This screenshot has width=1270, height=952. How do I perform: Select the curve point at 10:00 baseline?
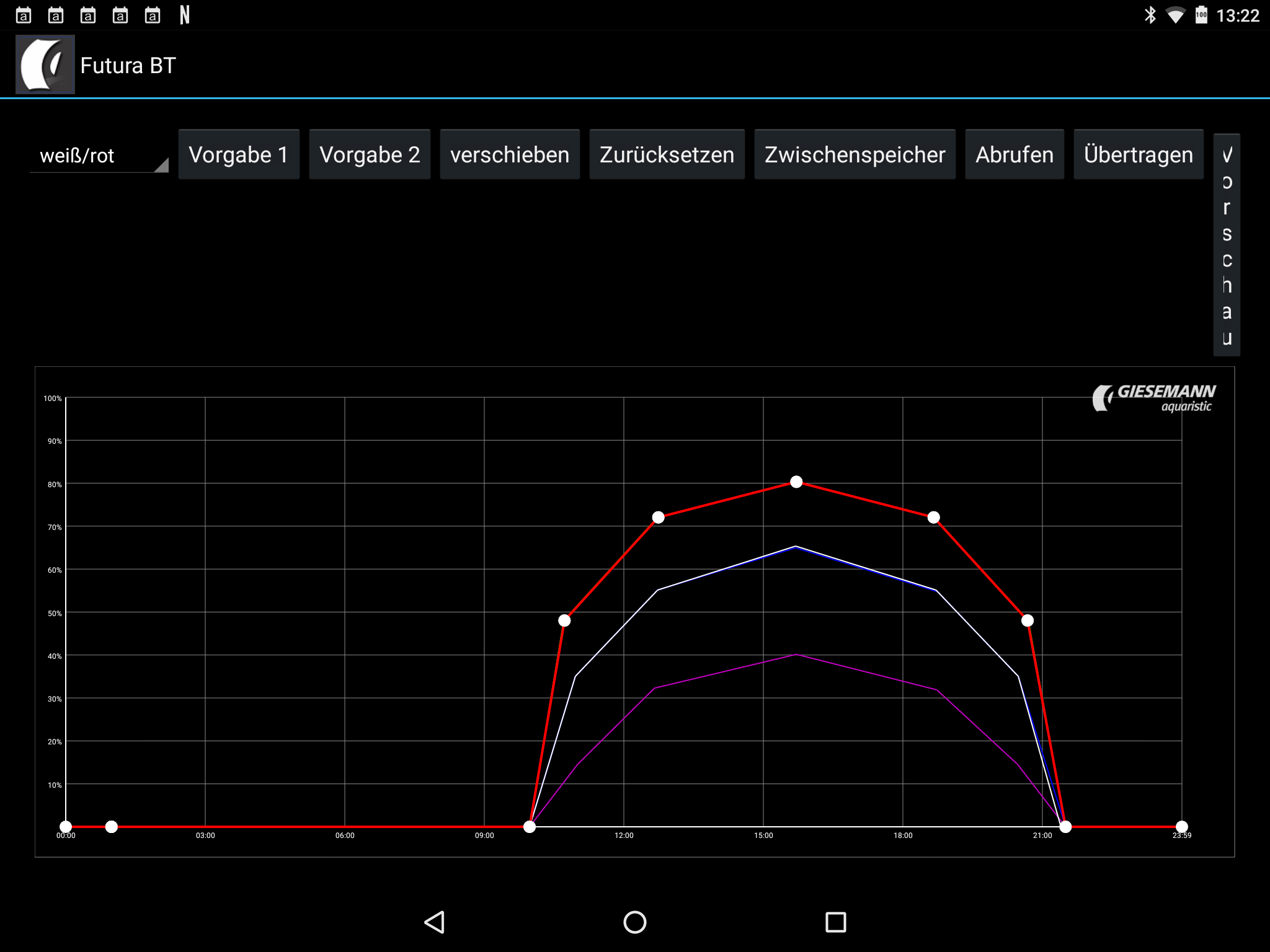[530, 827]
